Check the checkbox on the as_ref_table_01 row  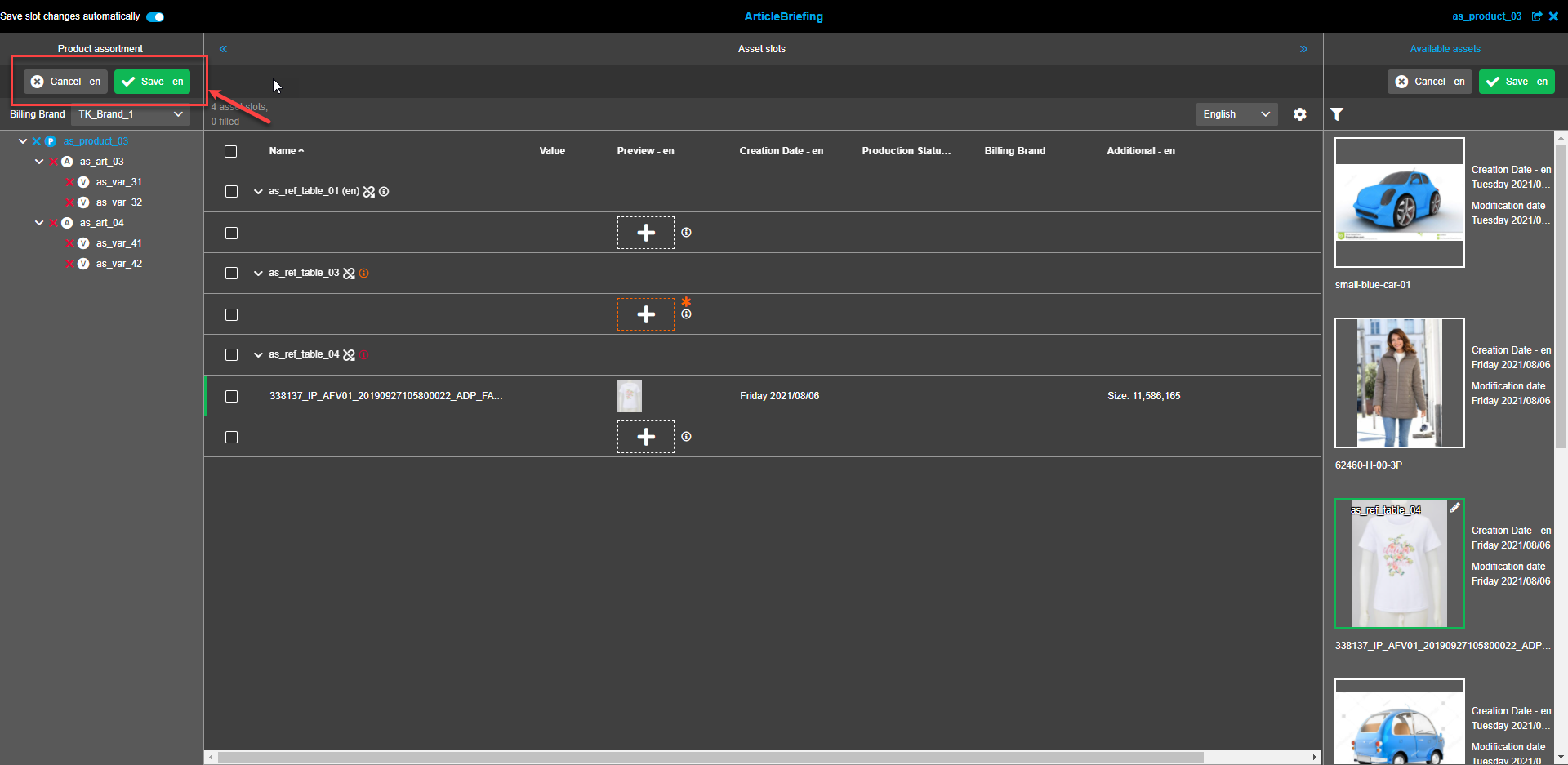coord(231,191)
